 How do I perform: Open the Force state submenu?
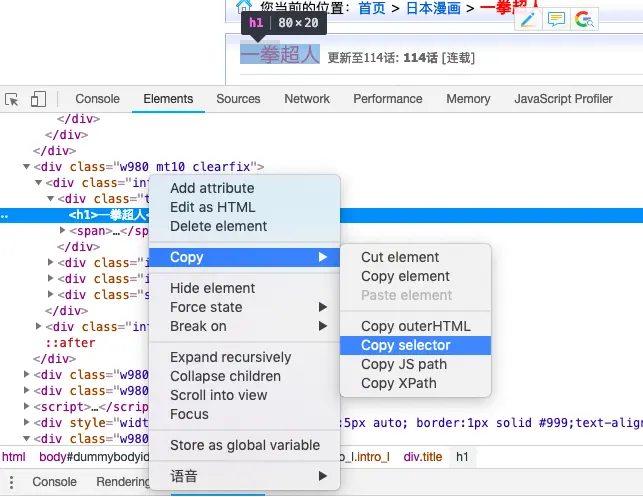click(x=245, y=307)
